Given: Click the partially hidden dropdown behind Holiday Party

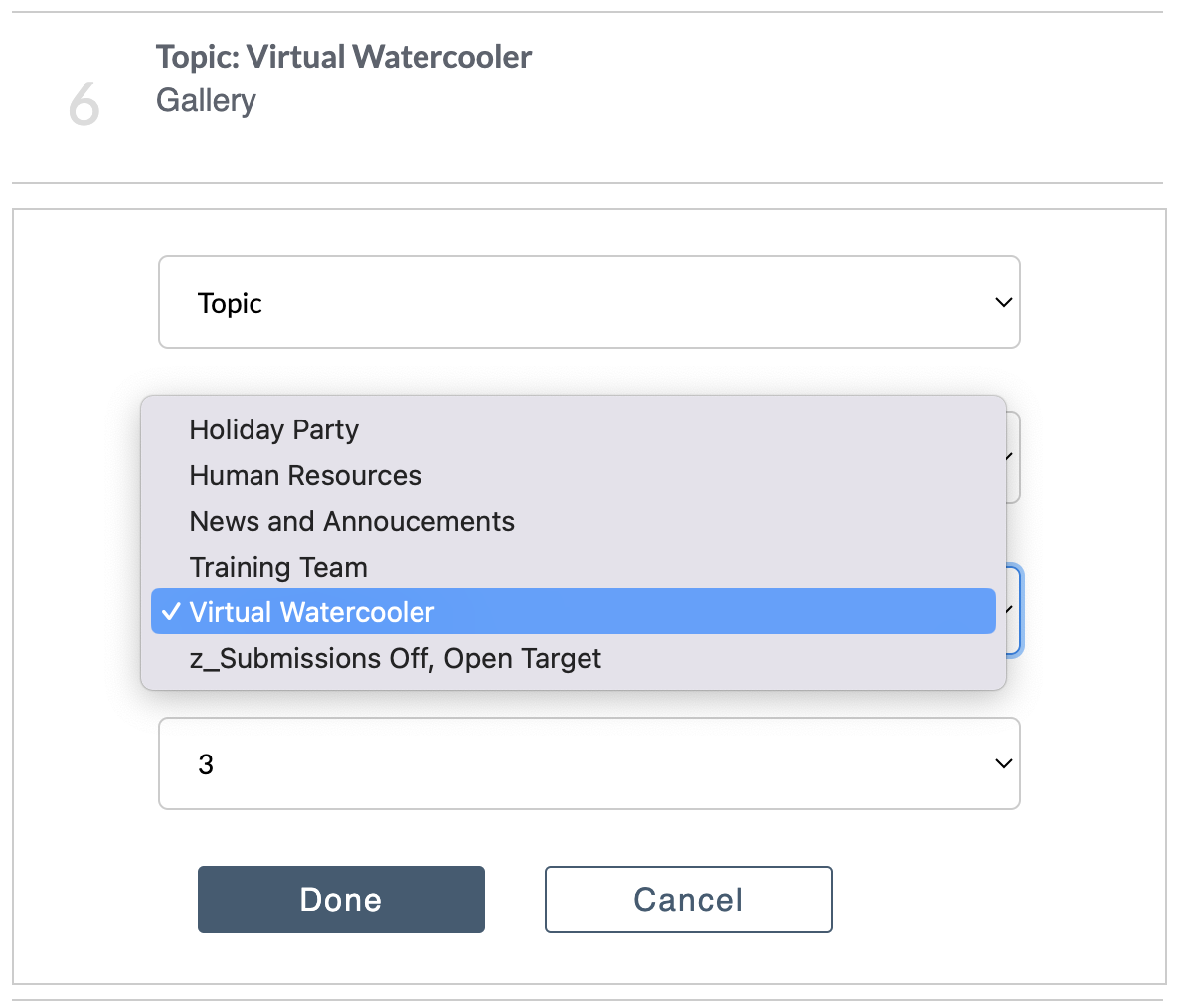Looking at the screenshot, I should pos(1013,457).
